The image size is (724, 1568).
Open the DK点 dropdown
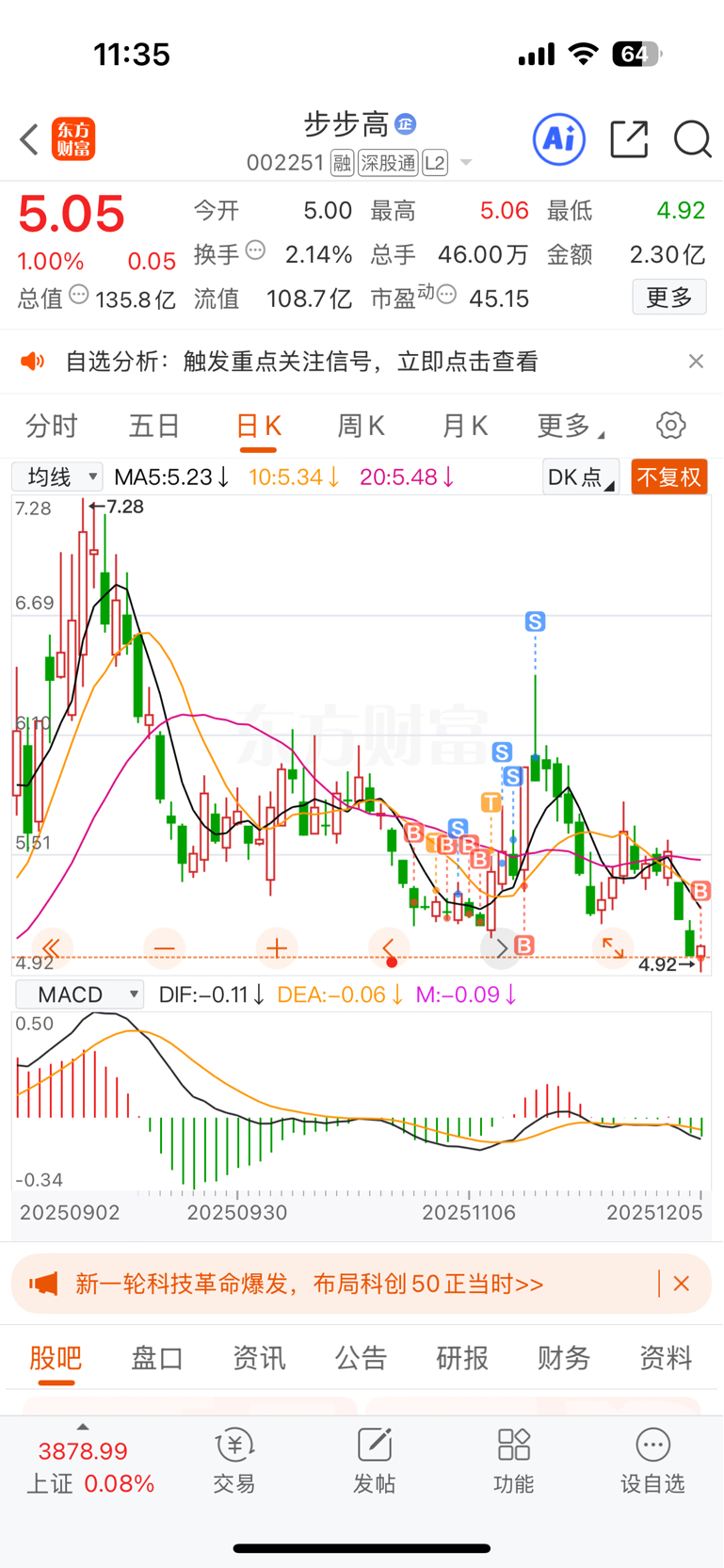tap(581, 477)
